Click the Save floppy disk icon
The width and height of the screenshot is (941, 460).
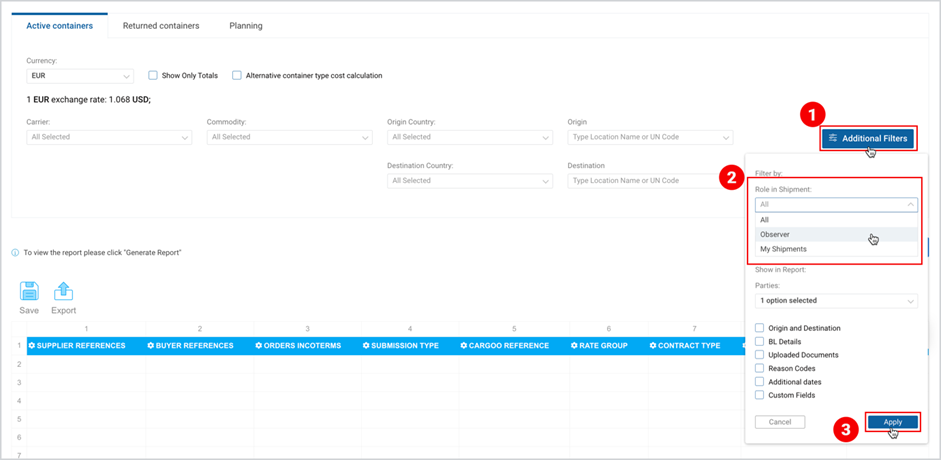pos(29,291)
